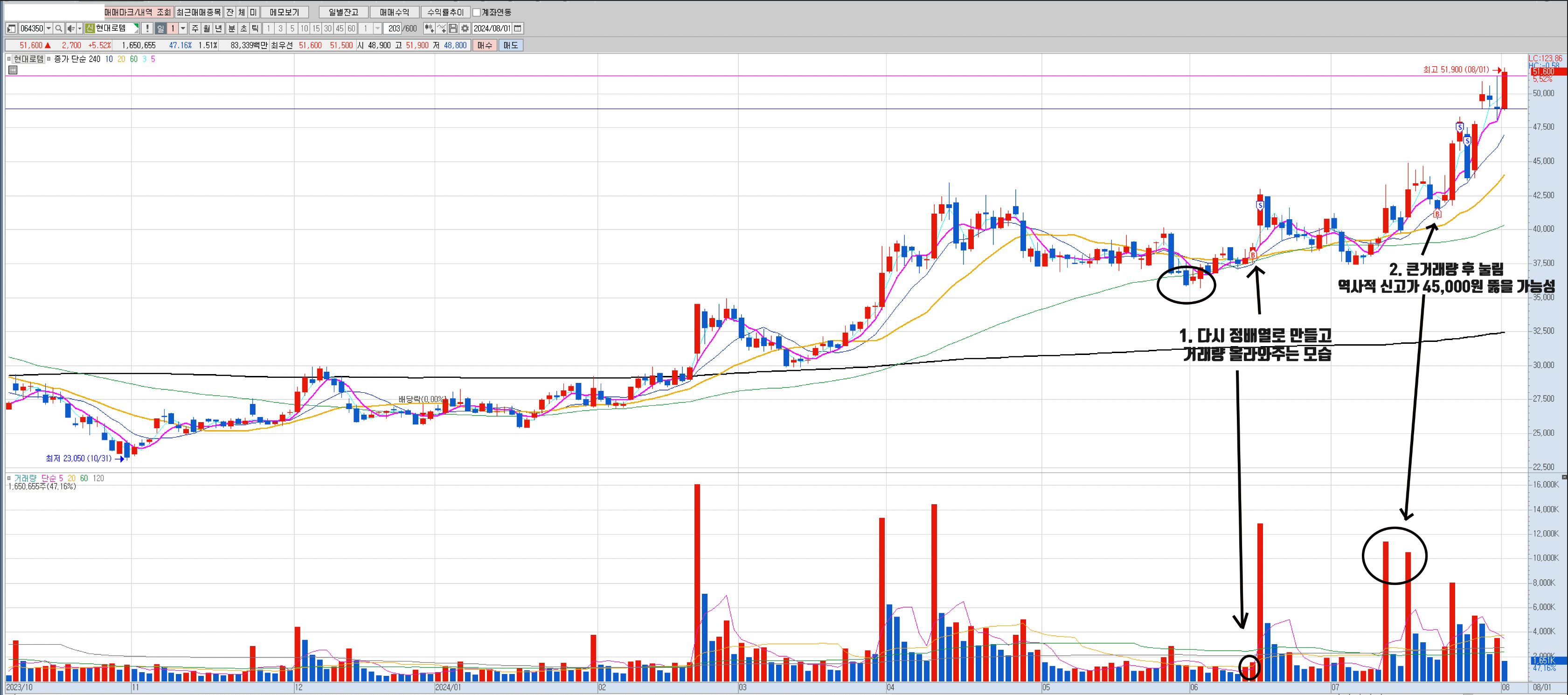Toggle the 체 button
Screen dimensions: 1568x695
point(242,12)
